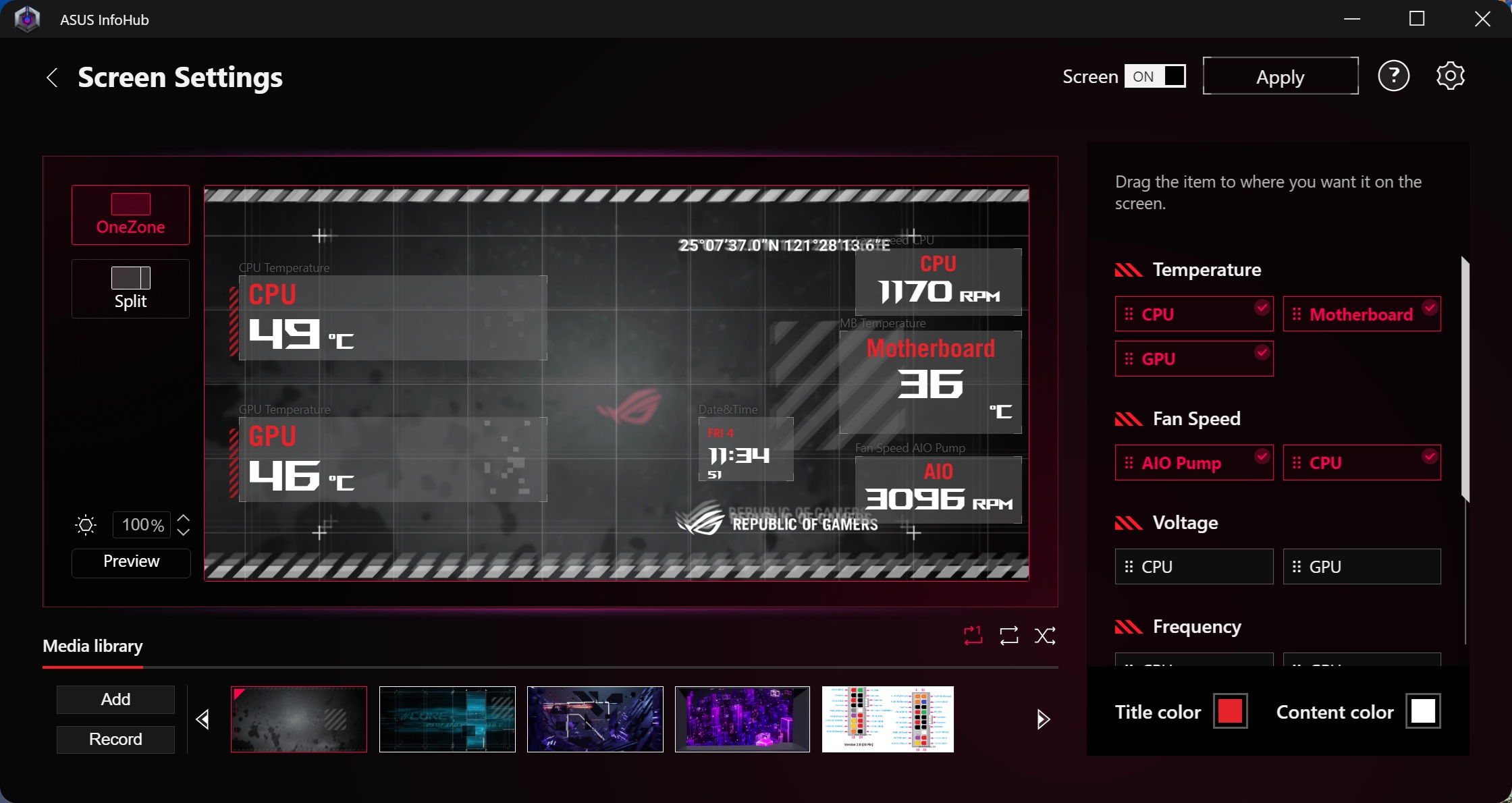Select the CPU 49°C temperature widget
Viewport: 1512px width, 803px height.
pos(393,317)
